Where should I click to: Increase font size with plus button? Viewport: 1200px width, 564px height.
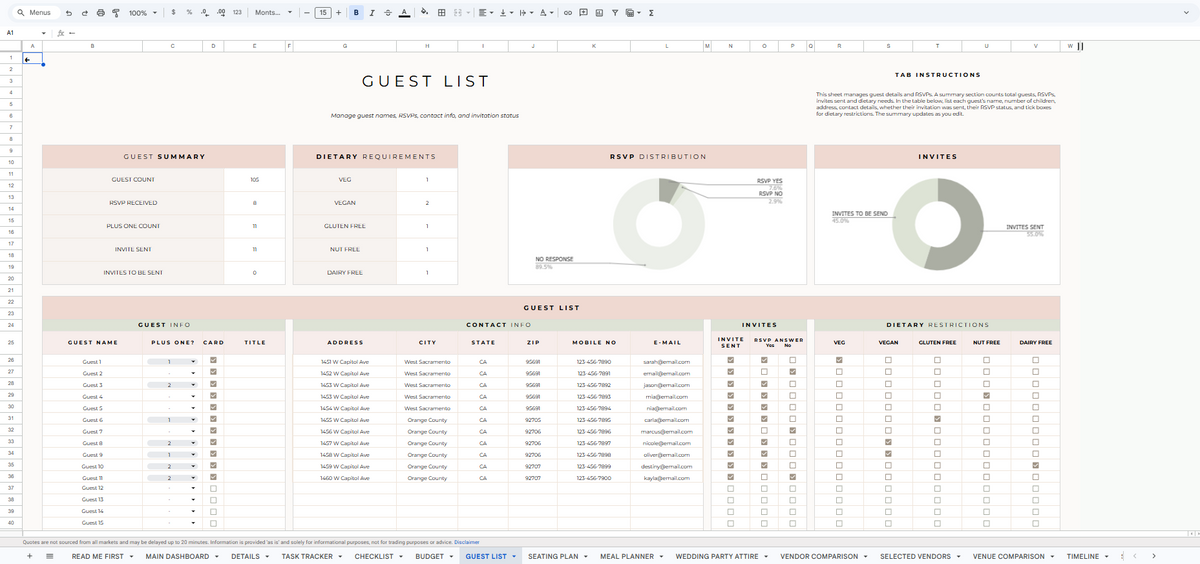[339, 12]
